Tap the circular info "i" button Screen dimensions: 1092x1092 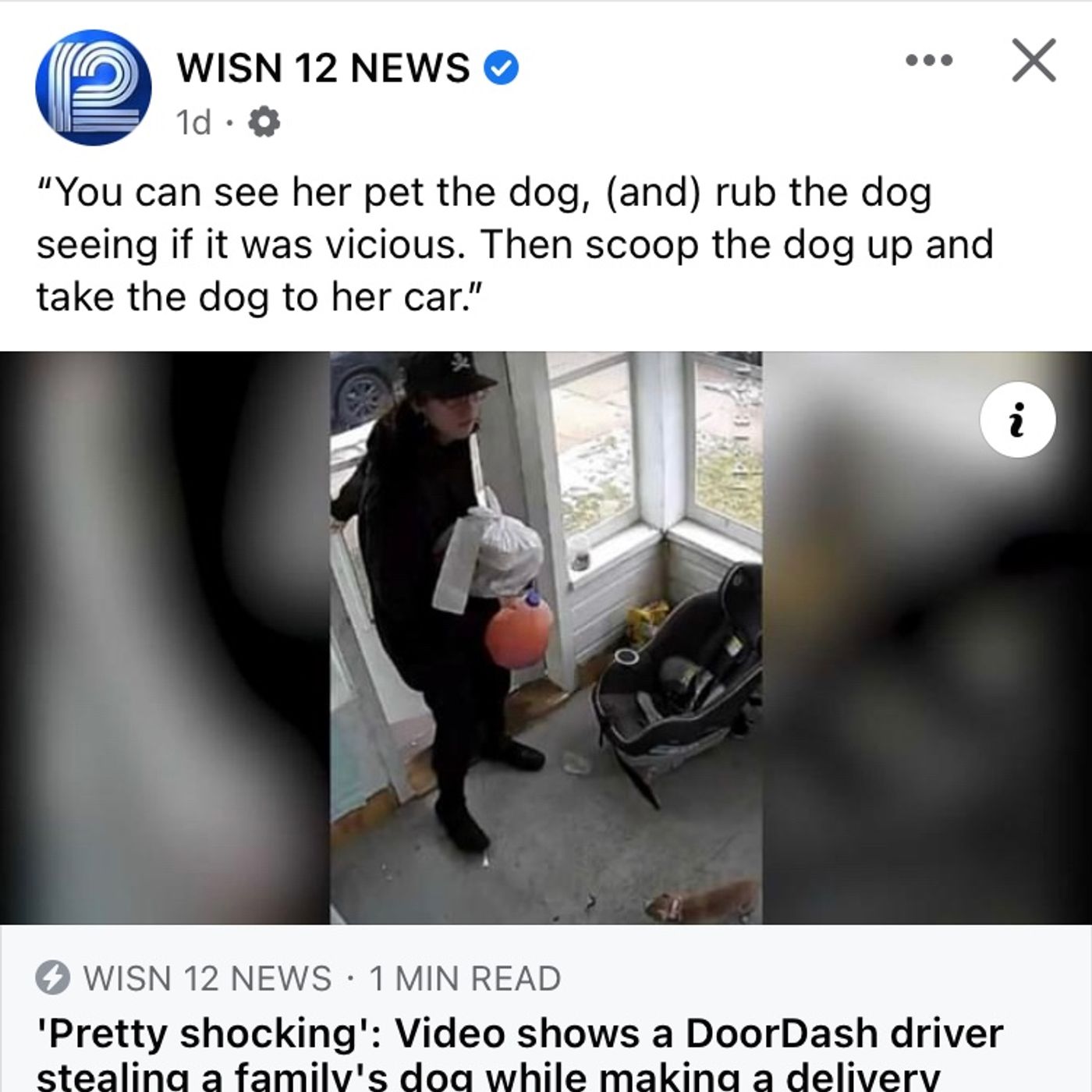click(x=1017, y=420)
